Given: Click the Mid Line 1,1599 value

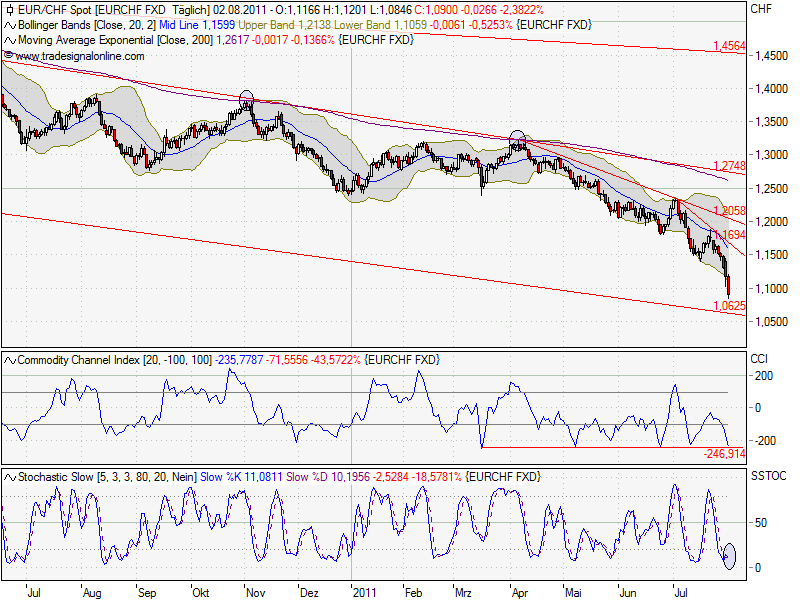Looking at the screenshot, I should click(x=197, y=25).
